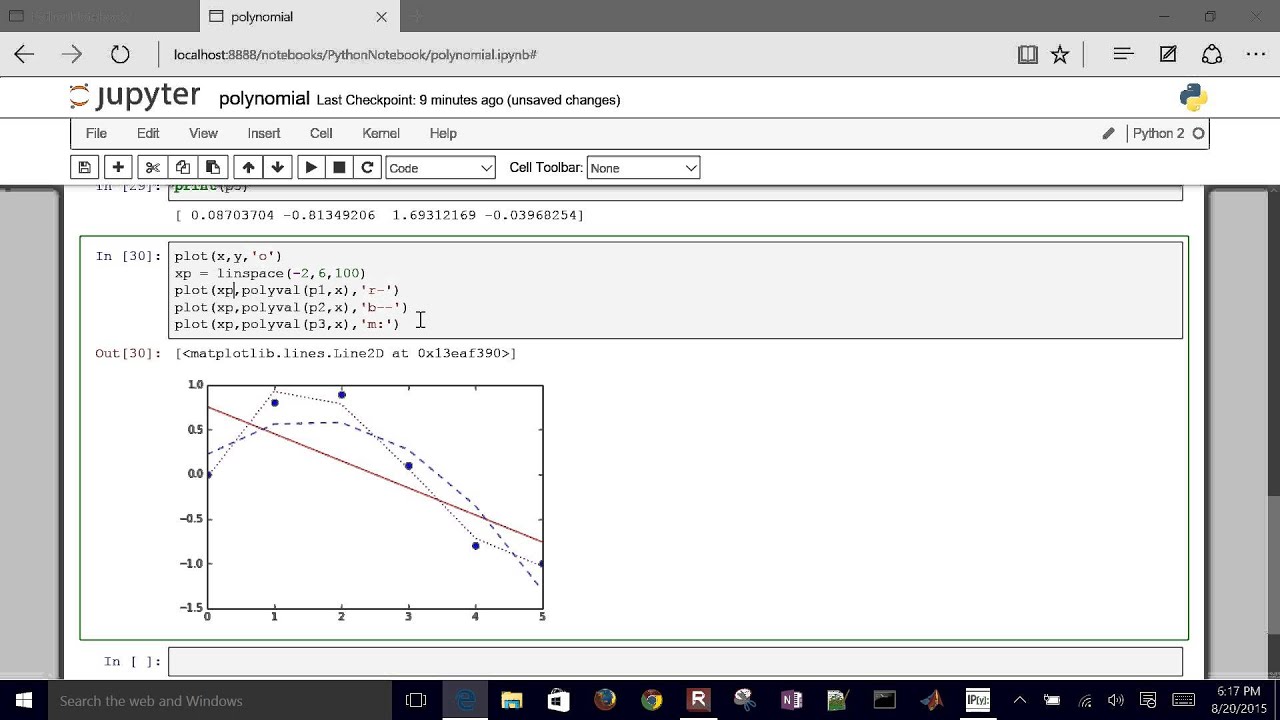Cut the selected cell with scissors icon

coord(152,168)
